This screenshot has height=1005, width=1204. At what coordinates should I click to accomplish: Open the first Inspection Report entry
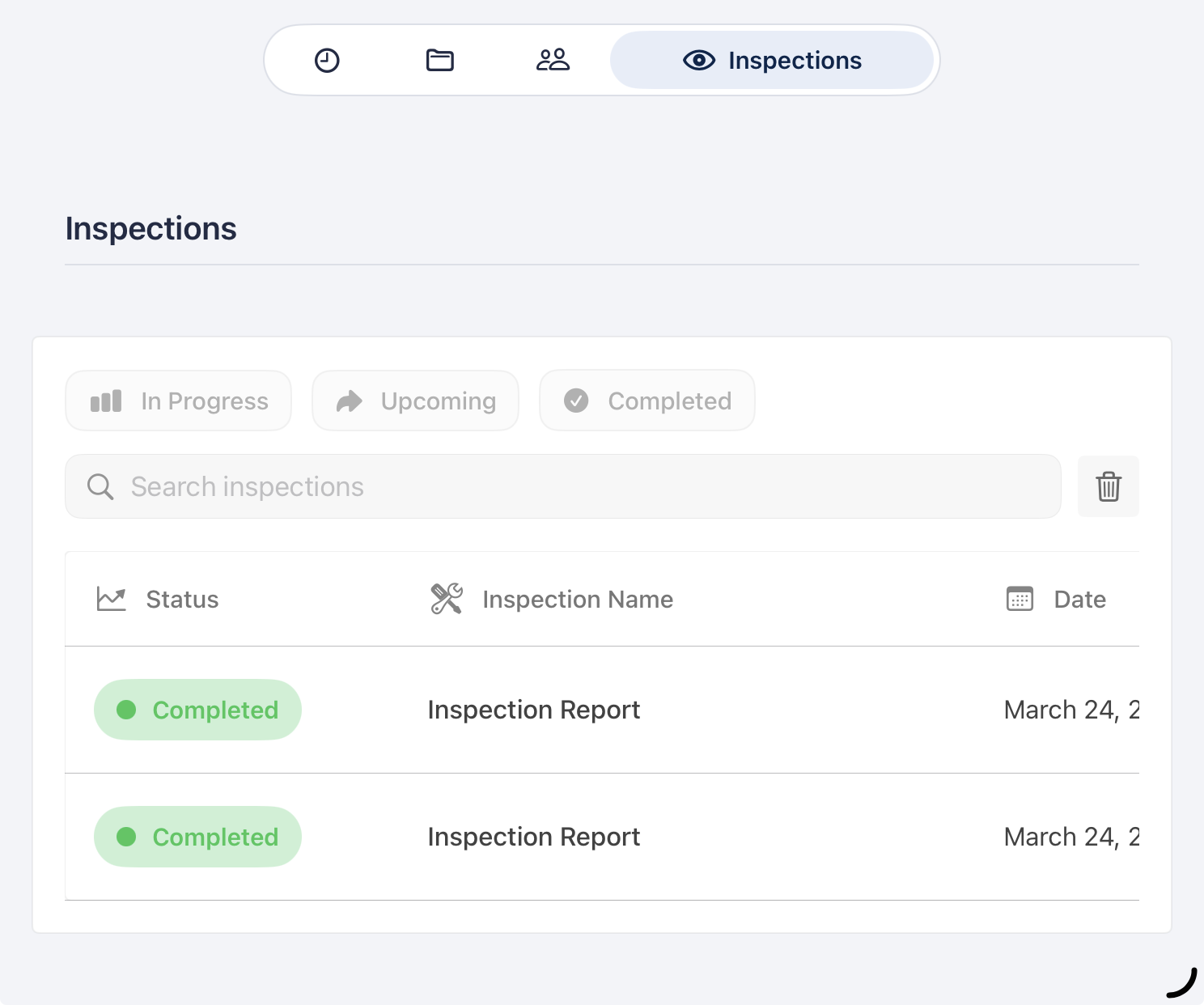(x=533, y=710)
